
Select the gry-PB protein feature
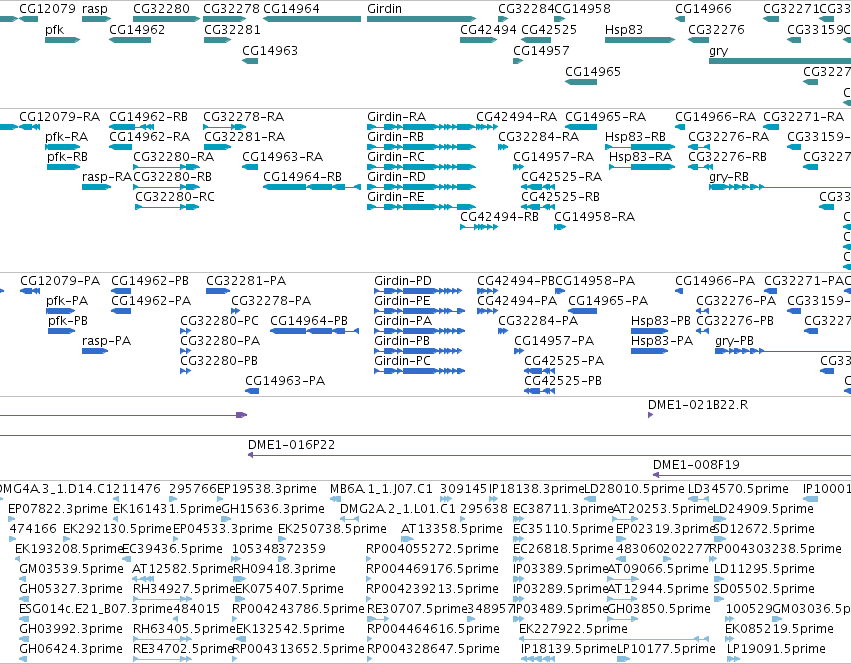783,351
